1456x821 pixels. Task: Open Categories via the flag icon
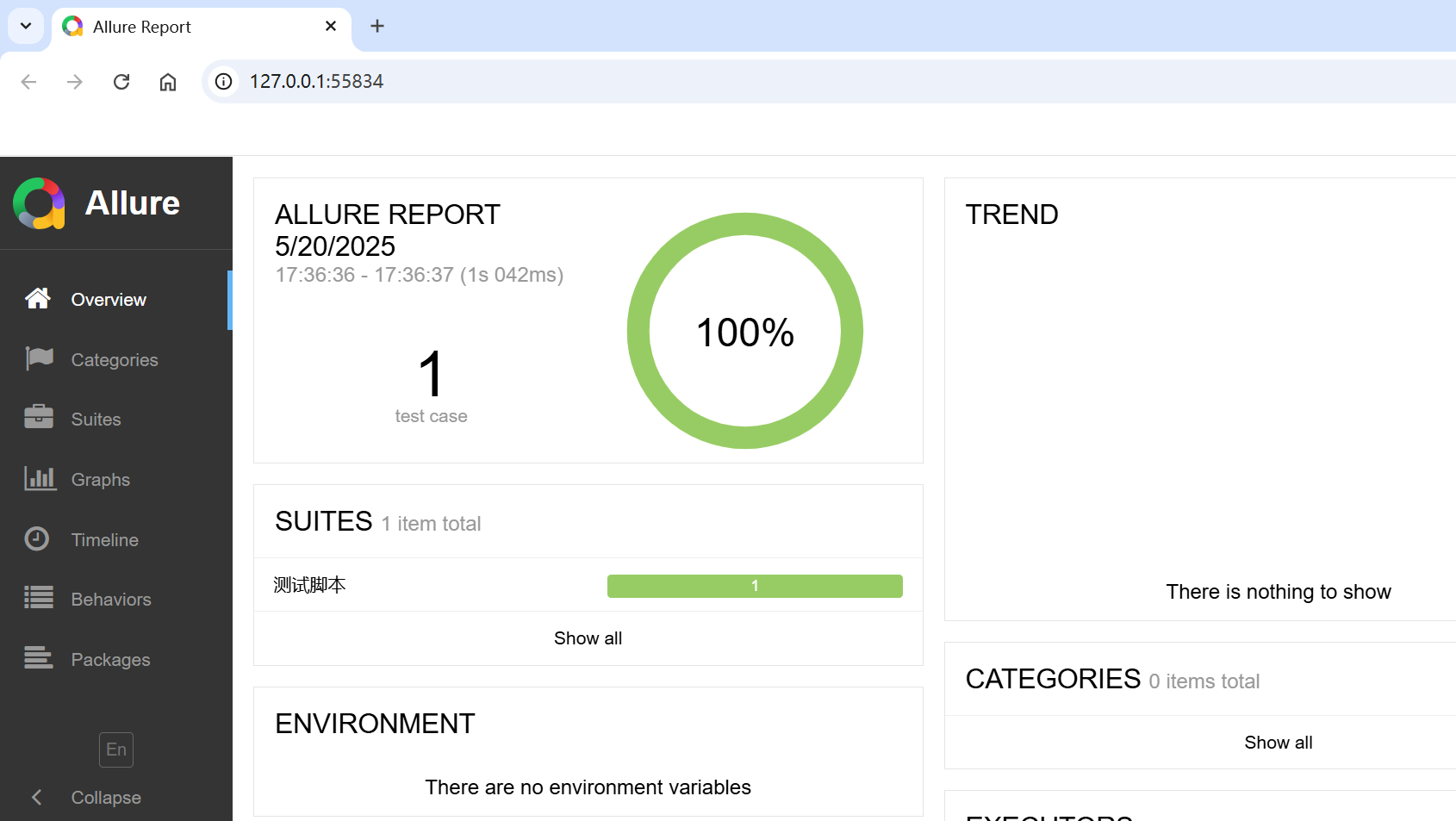point(39,359)
